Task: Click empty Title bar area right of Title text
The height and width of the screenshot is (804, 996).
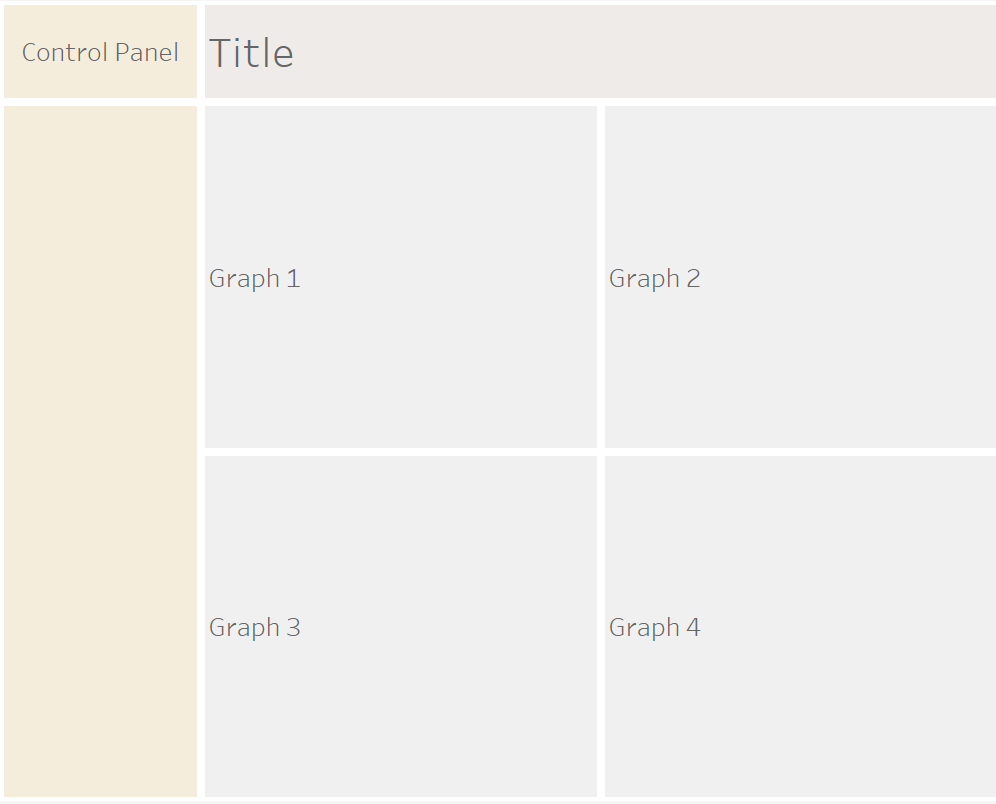Action: (x=640, y=52)
